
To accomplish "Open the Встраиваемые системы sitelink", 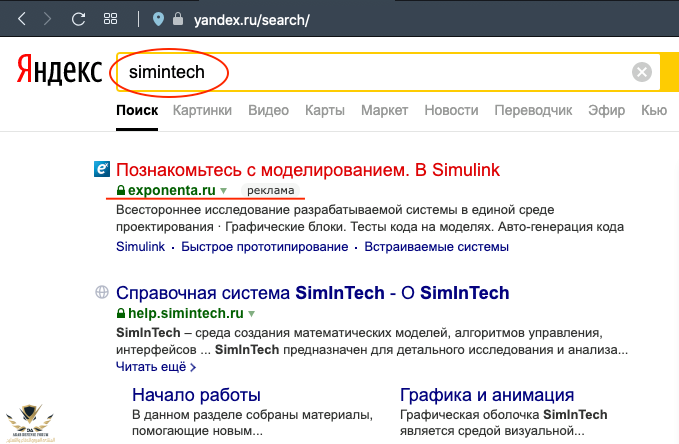I will coord(436,246).
